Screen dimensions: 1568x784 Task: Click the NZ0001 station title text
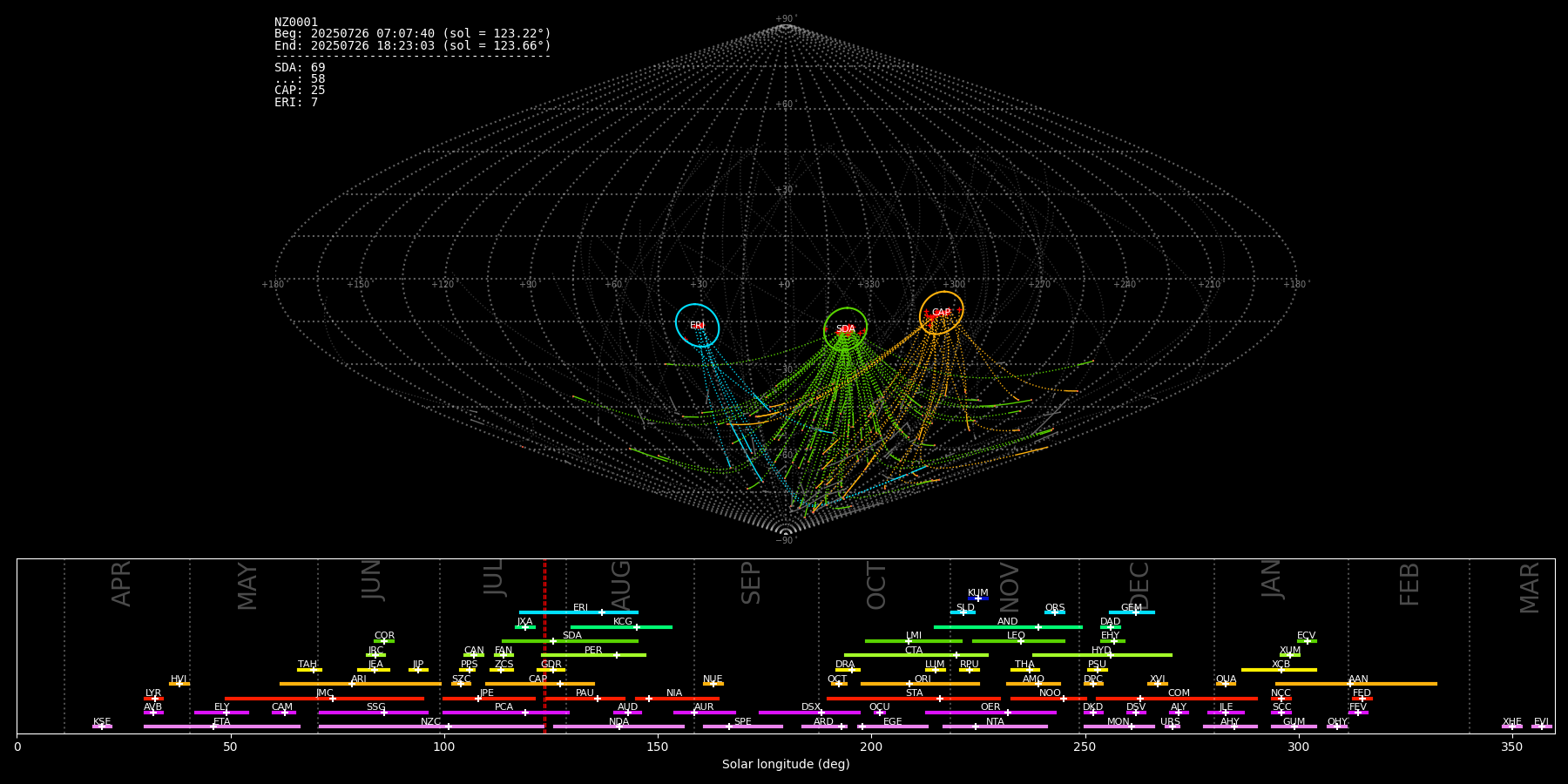pos(296,23)
